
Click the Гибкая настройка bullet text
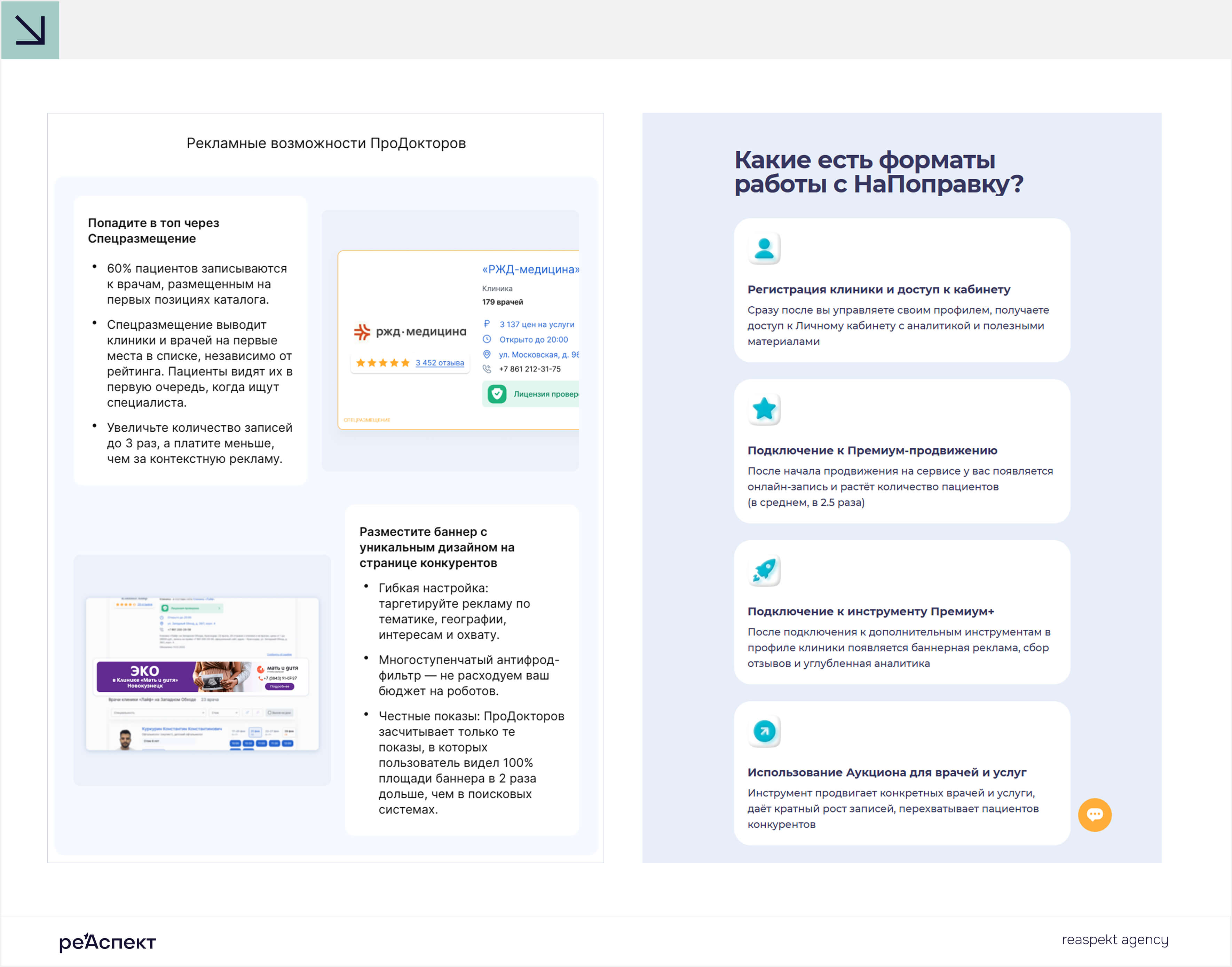click(454, 612)
